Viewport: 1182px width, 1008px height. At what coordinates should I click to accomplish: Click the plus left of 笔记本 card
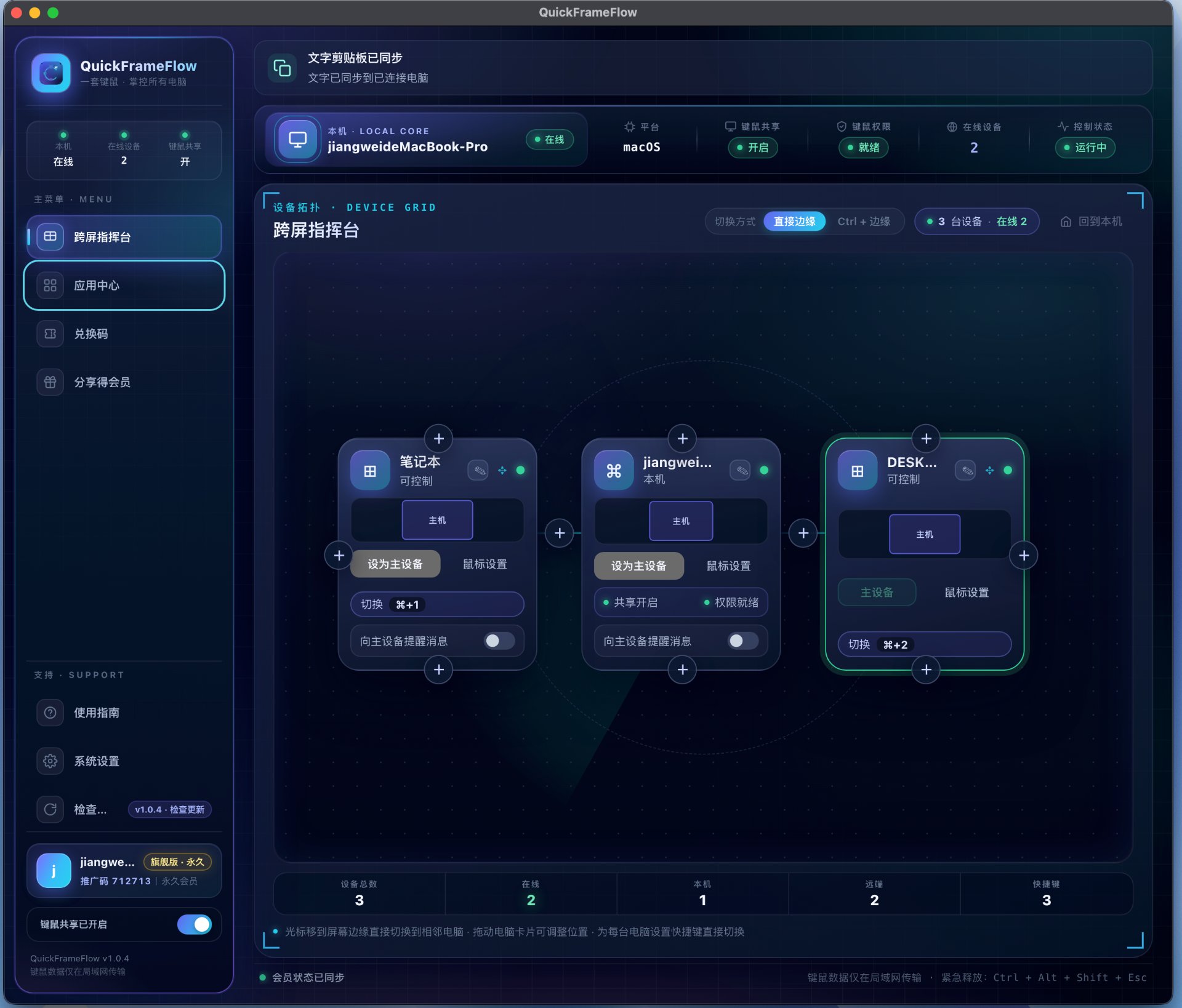(339, 555)
